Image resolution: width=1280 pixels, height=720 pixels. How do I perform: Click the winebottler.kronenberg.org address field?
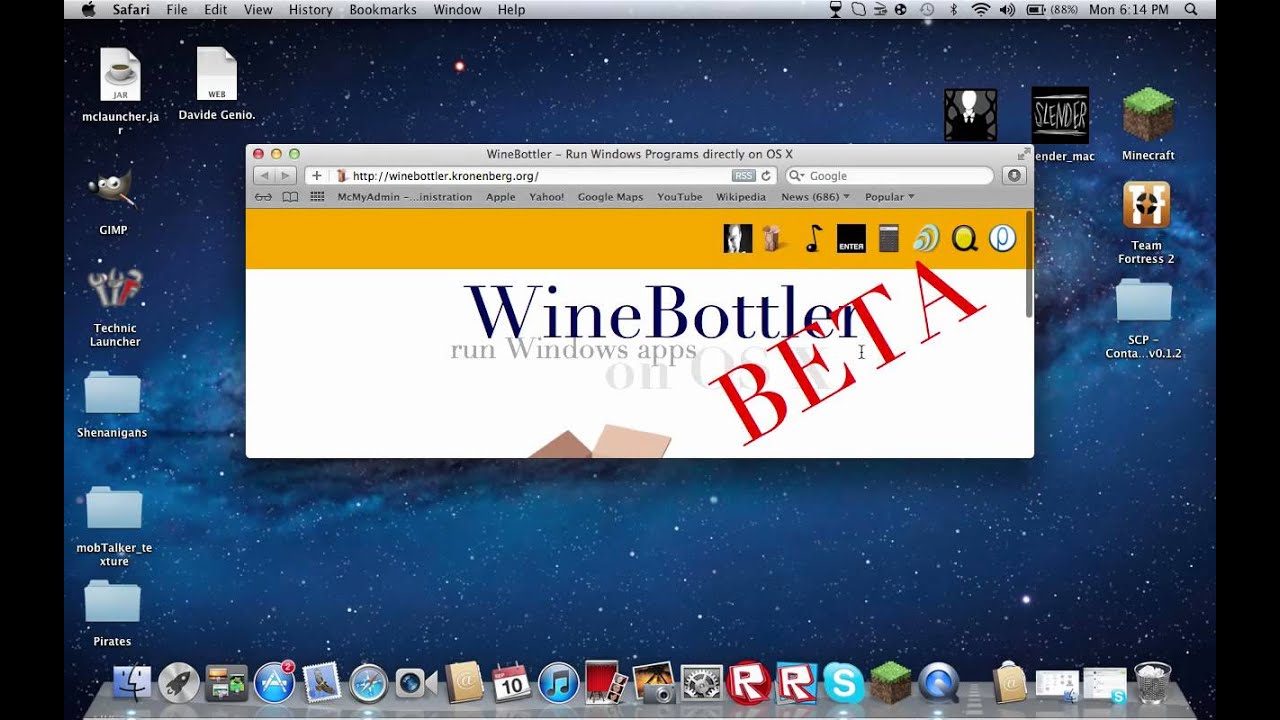point(555,176)
